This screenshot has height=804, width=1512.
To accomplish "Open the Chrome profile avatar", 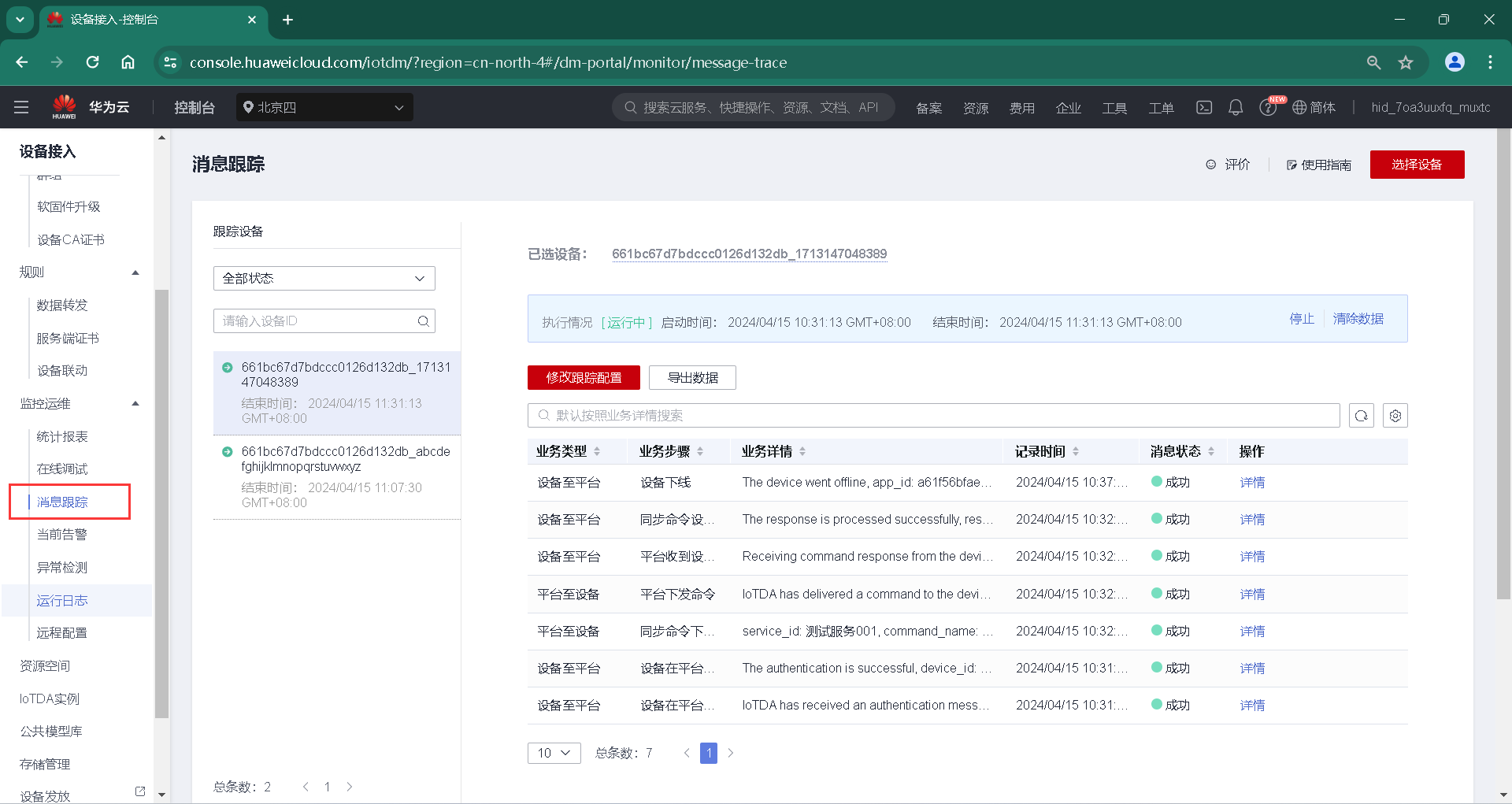I will tap(1455, 62).
